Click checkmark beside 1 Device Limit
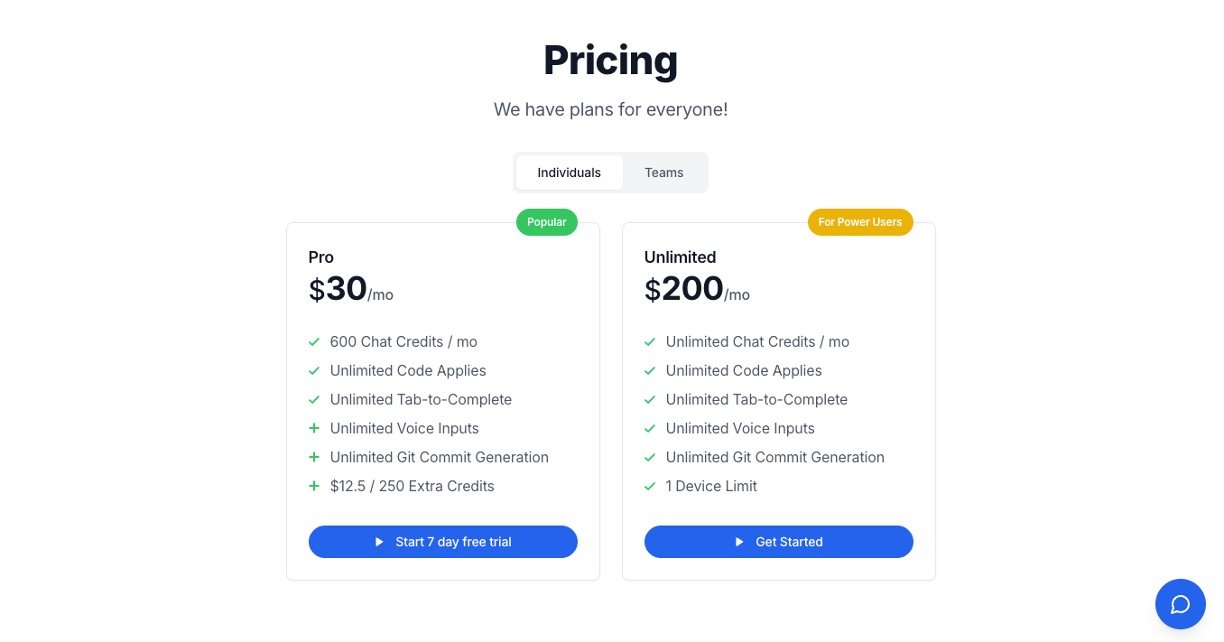The height and width of the screenshot is (642, 1224). click(x=650, y=486)
